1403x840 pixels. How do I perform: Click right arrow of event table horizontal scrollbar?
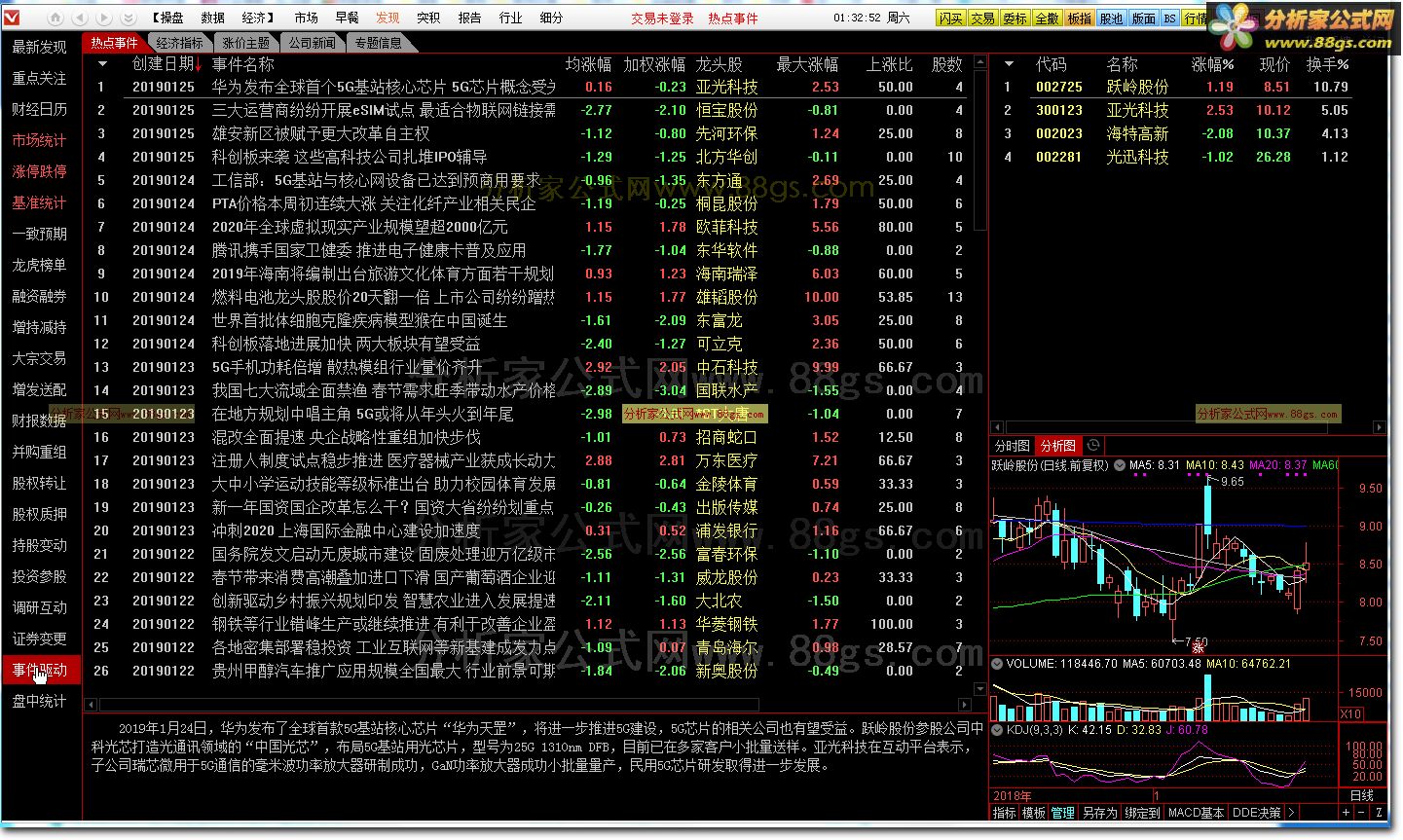tap(965, 705)
